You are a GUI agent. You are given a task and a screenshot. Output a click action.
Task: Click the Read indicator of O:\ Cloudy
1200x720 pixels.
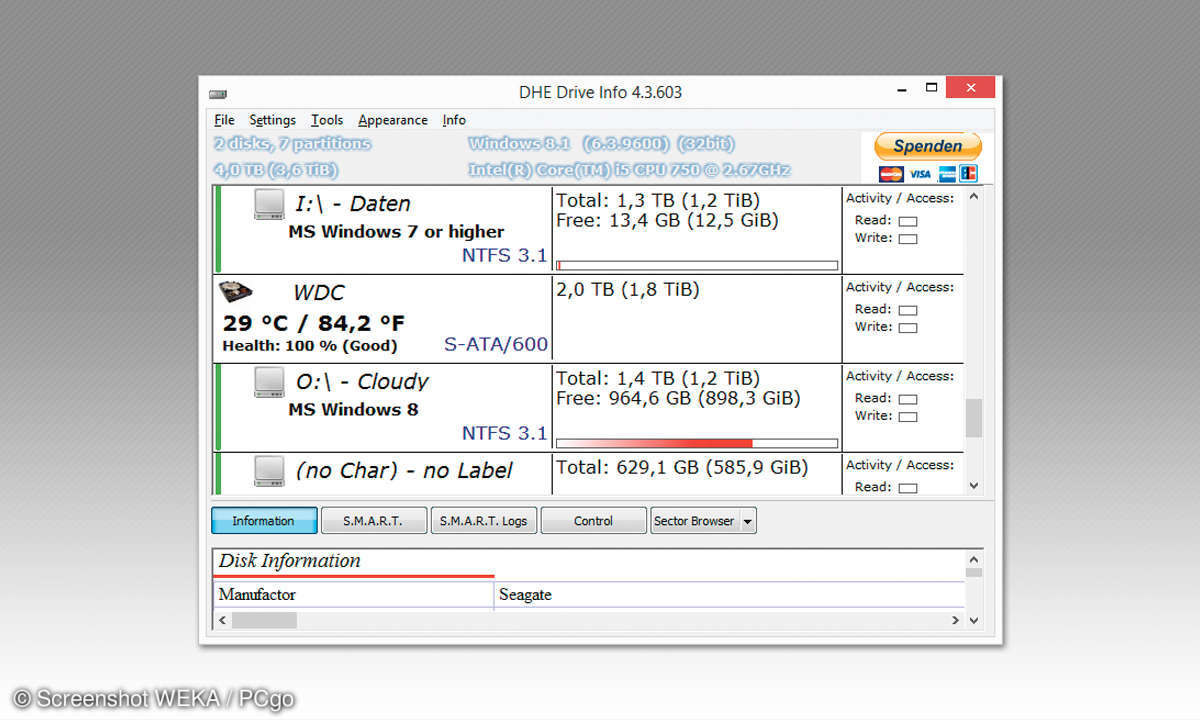tap(908, 399)
